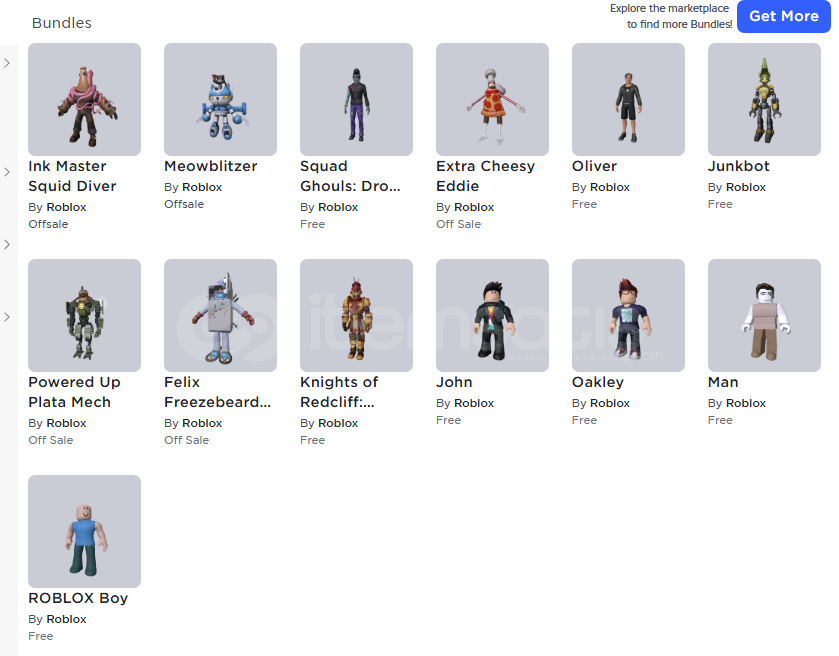Click Powered Up Plata Mech title
Viewport: 839px width, 656px height.
point(74,392)
